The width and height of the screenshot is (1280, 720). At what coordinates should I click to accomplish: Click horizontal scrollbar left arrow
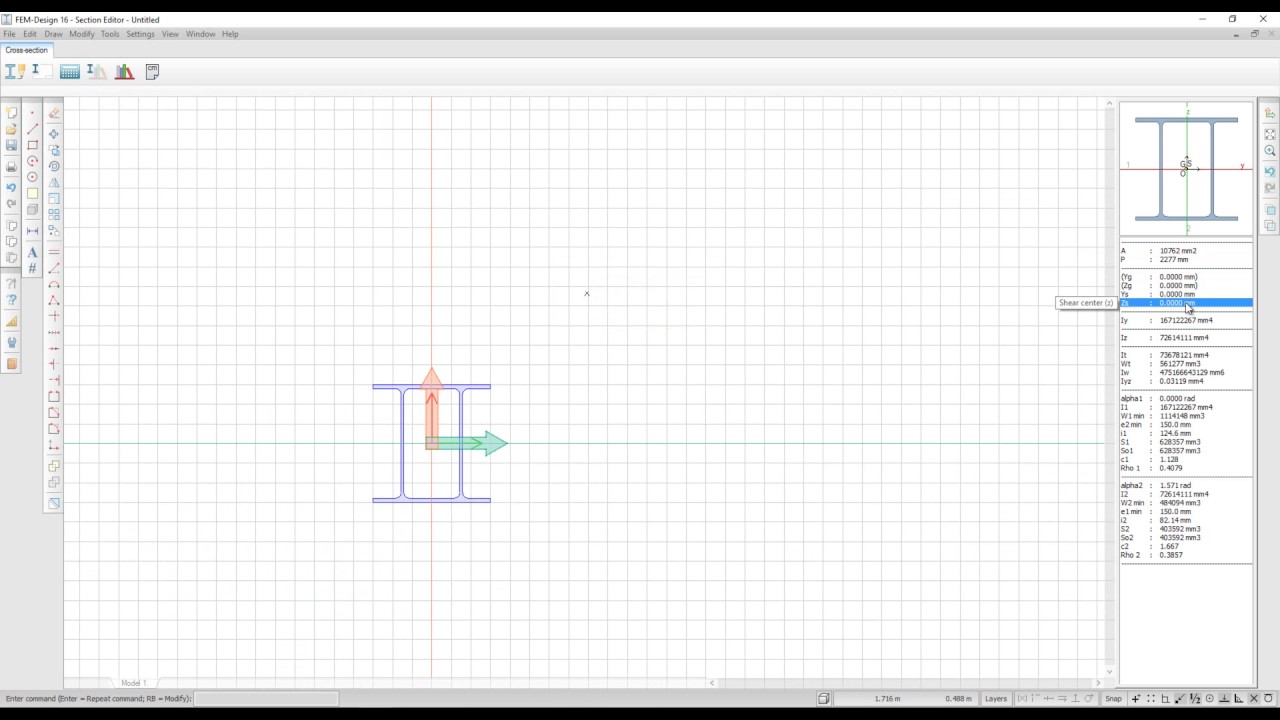(712, 683)
